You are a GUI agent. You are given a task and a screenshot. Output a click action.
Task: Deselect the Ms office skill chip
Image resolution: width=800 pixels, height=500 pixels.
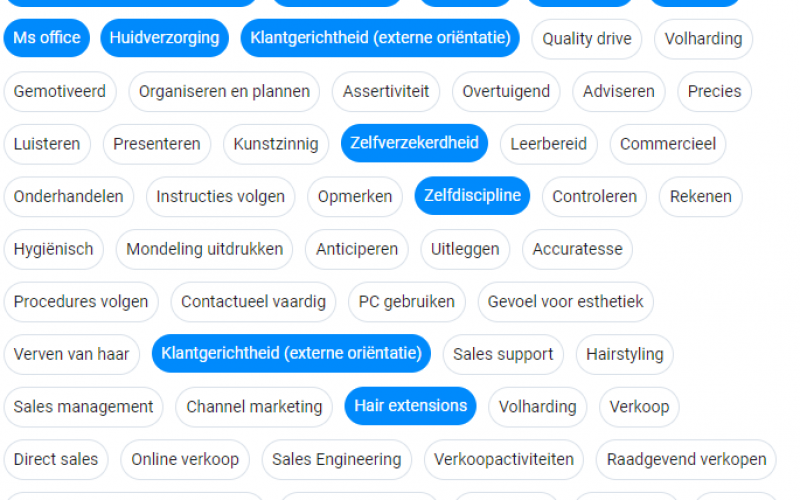pyautogui.click(x=46, y=38)
